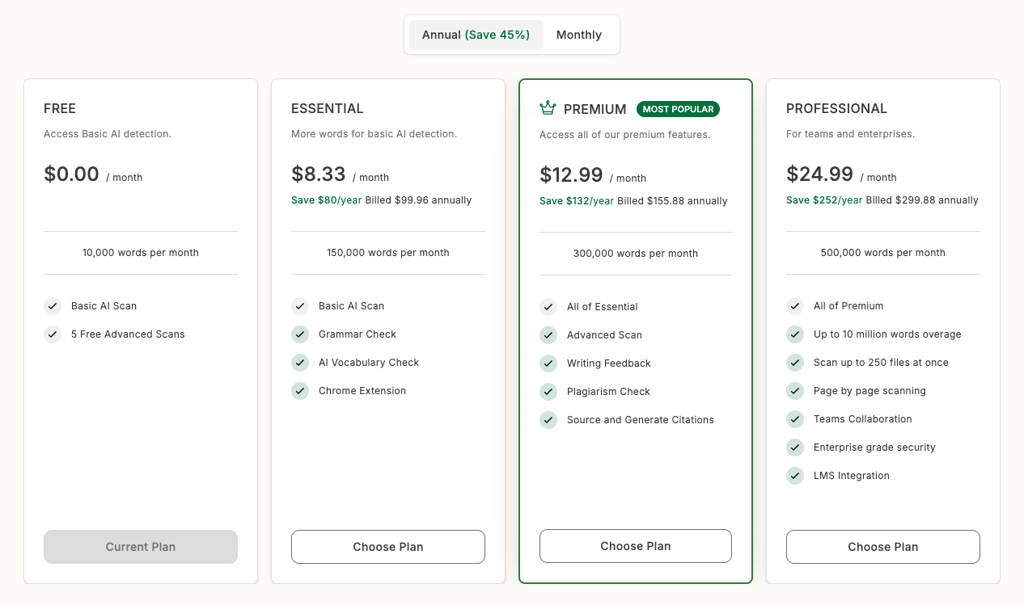Click the $0.00 price
The image size is (1024, 605).
click(71, 174)
